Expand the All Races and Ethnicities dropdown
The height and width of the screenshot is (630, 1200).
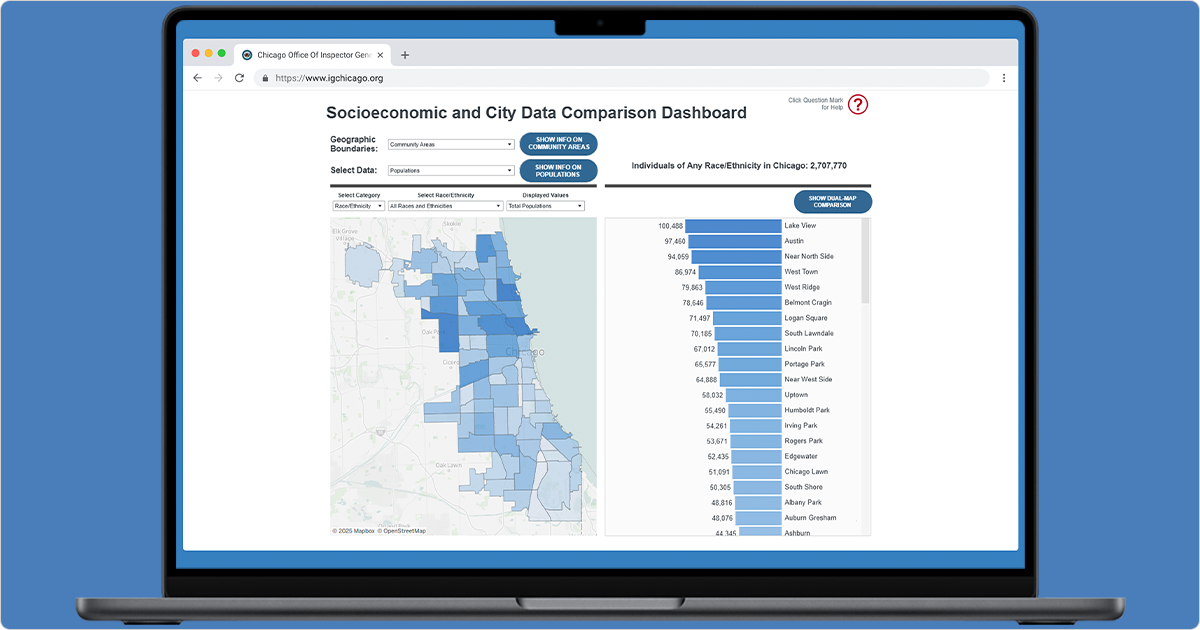pos(445,206)
